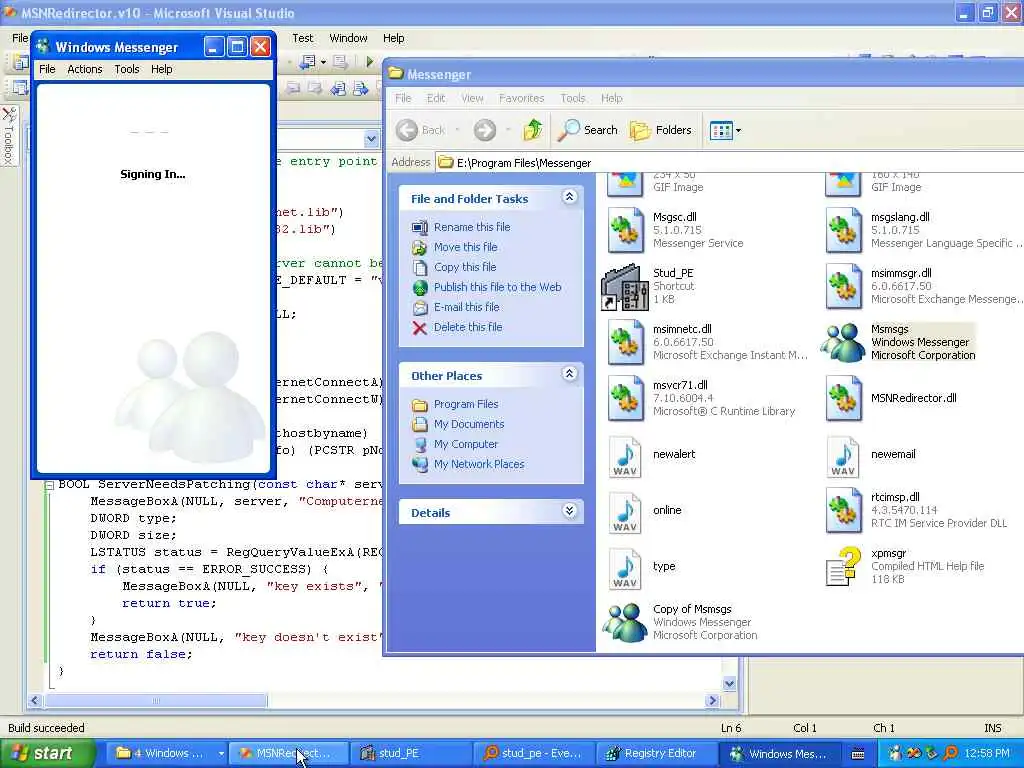Click system tray Messenger icon
The width and height of the screenshot is (1024, 768).
[x=894, y=753]
